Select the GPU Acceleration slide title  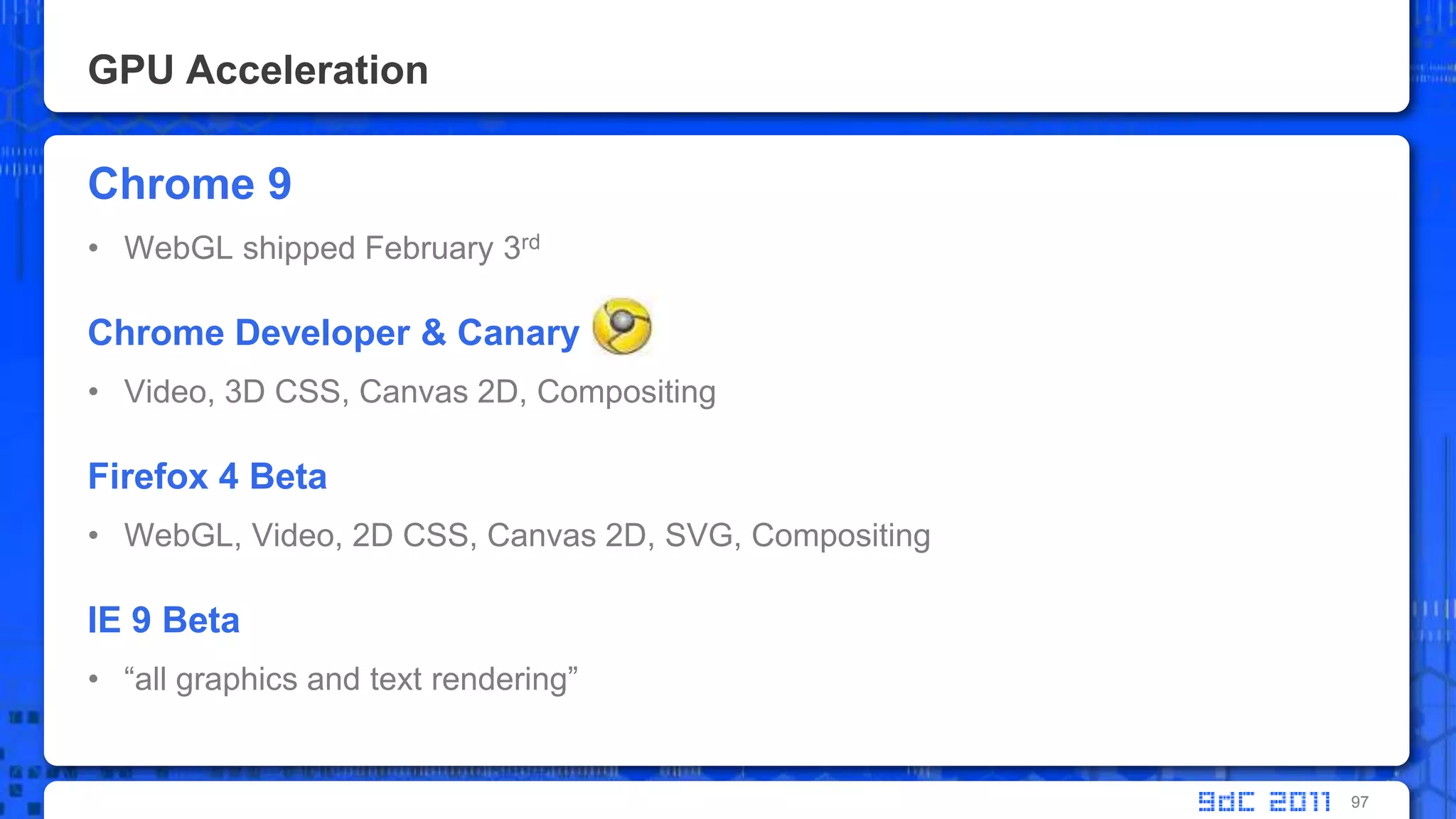pos(258,70)
